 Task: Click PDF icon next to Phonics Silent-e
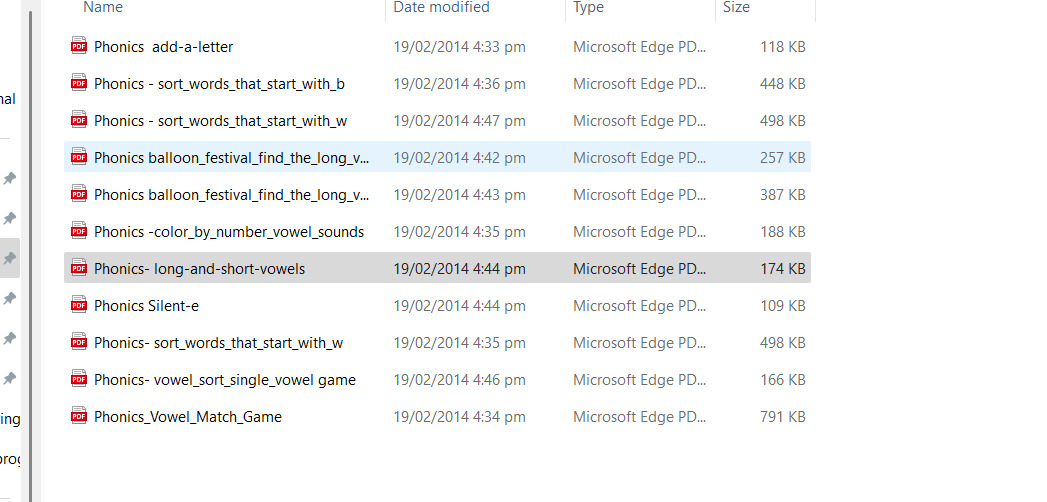[x=79, y=305]
